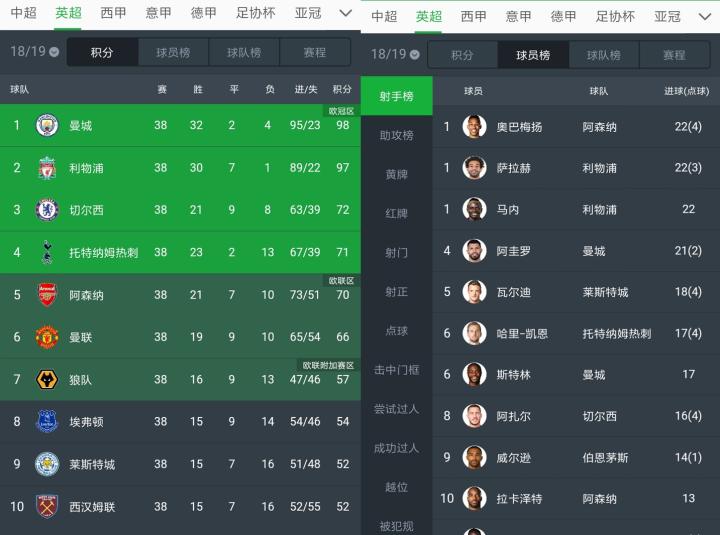Click the Liverpool club crest icon
Viewport: 720px width, 535px height.
tap(47, 168)
